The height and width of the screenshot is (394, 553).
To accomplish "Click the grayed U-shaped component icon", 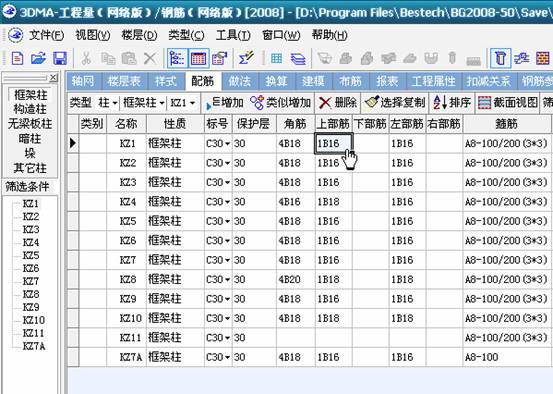I will tap(431, 59).
